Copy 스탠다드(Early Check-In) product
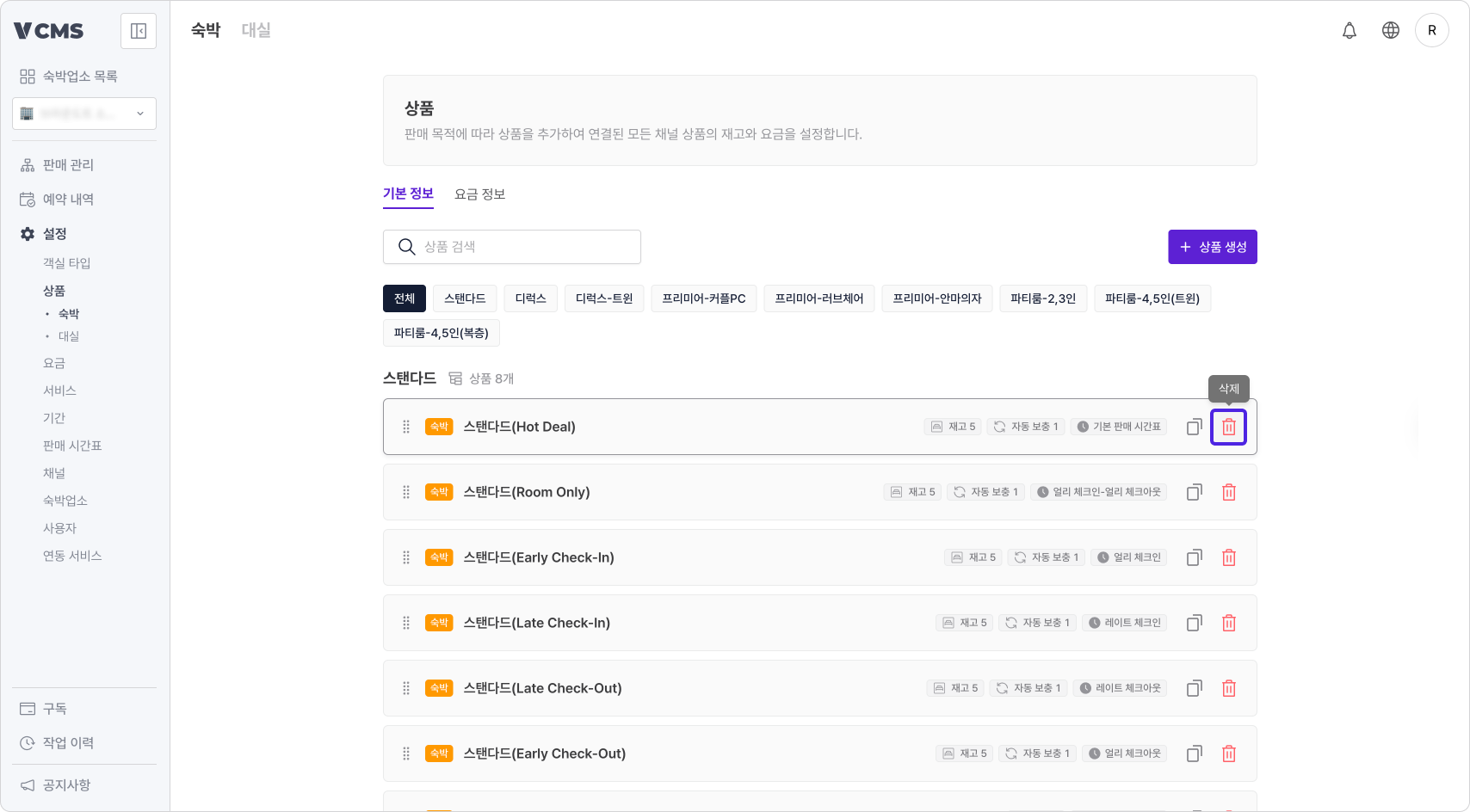This screenshot has height=812, width=1470. pos(1195,557)
